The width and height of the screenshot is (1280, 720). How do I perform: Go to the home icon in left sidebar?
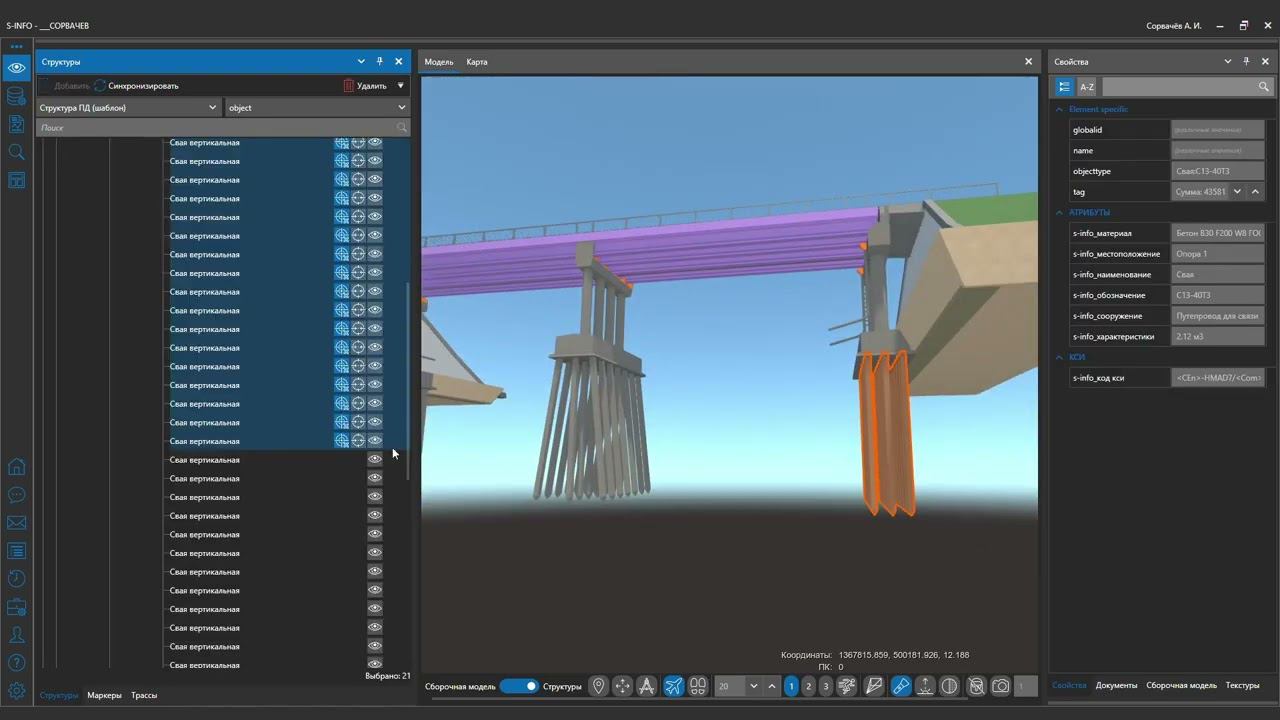coord(16,467)
